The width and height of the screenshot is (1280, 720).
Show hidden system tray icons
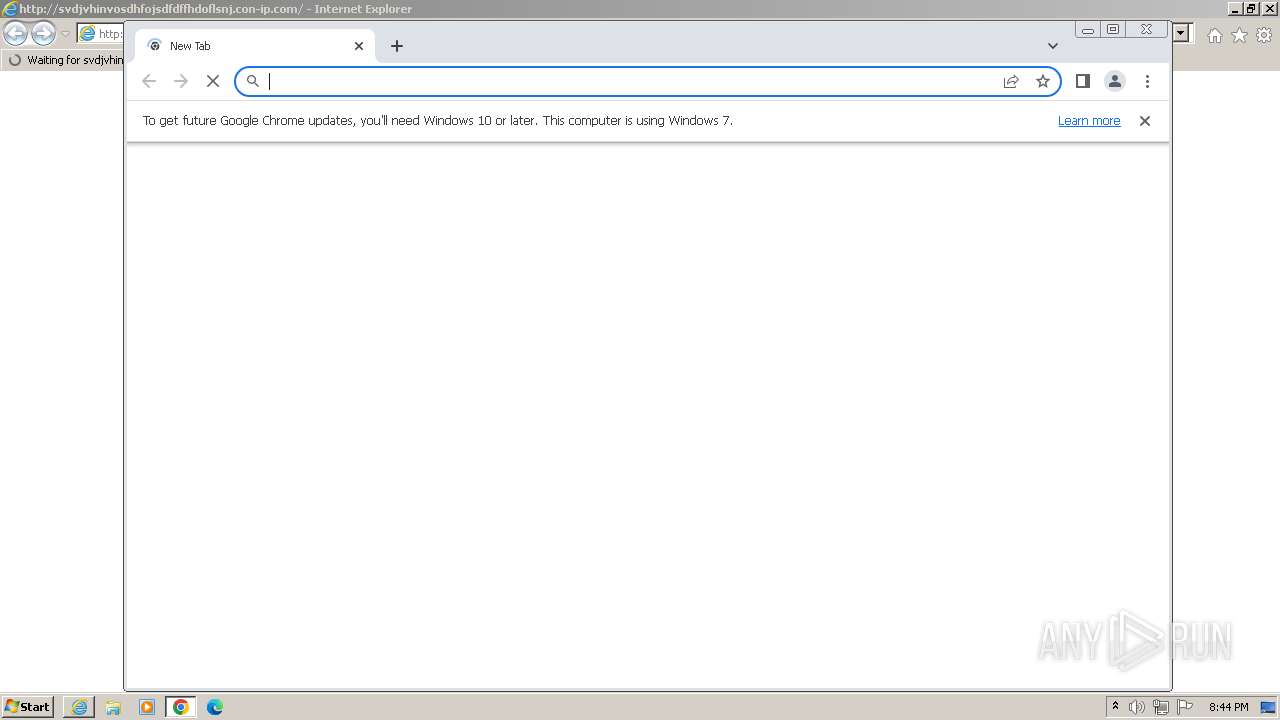(x=1115, y=707)
